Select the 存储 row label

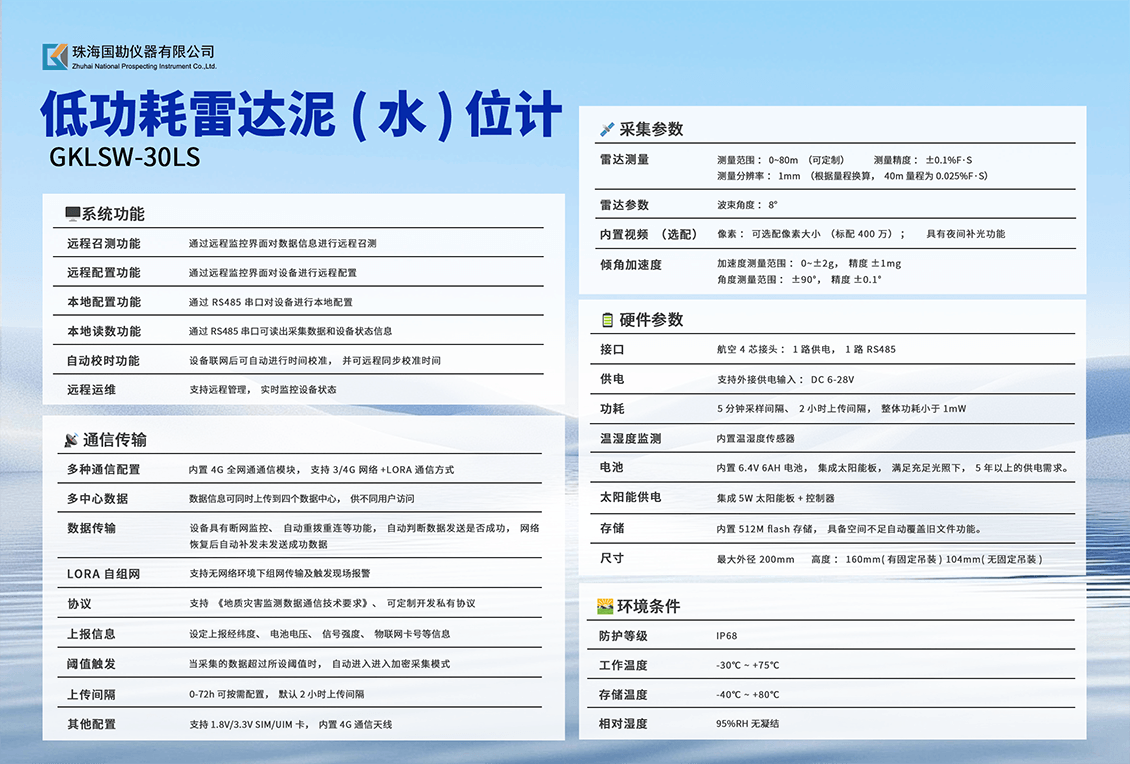[x=612, y=528]
